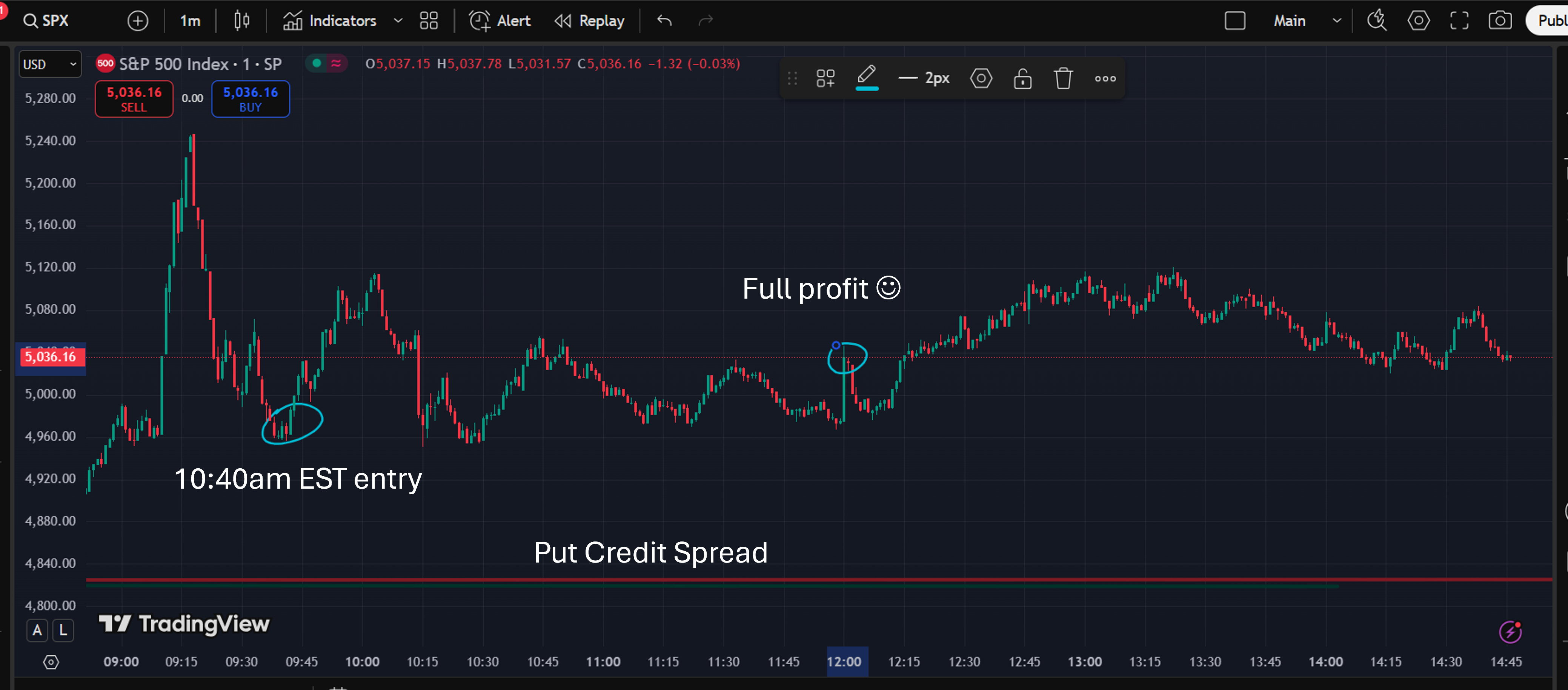Redo the last chart action

click(706, 21)
